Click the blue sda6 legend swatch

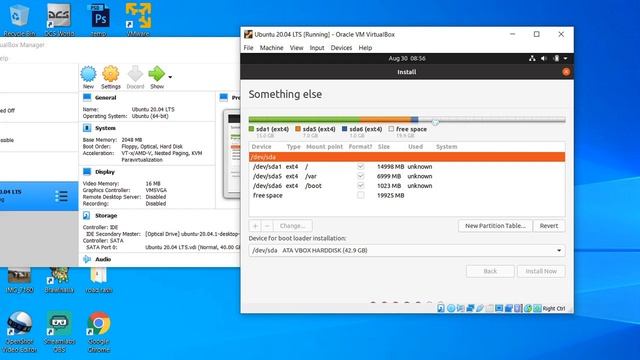tap(344, 129)
